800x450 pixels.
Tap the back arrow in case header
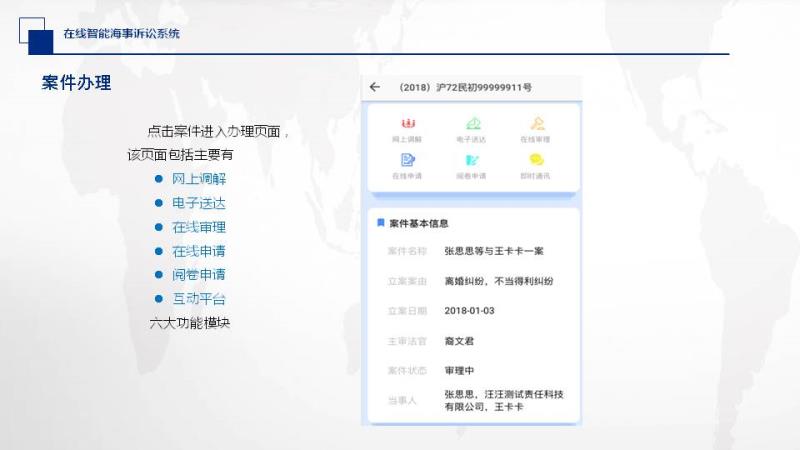[x=375, y=87]
